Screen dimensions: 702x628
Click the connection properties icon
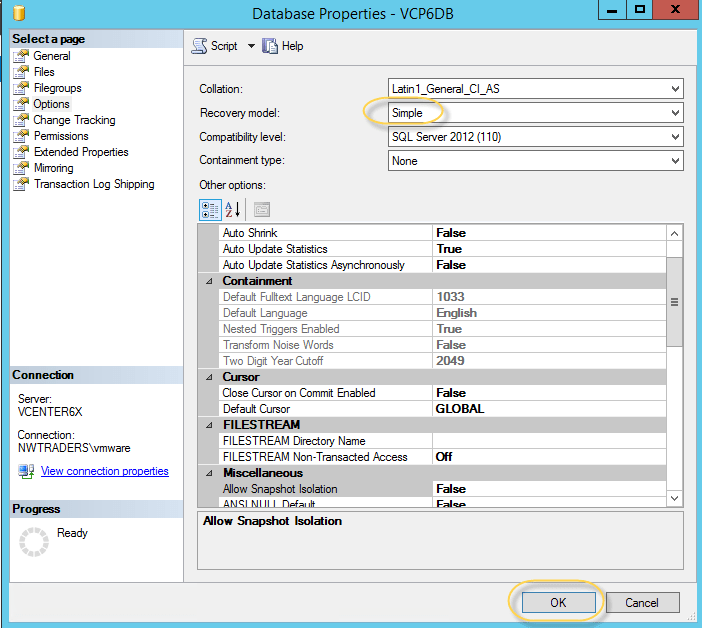[26, 471]
